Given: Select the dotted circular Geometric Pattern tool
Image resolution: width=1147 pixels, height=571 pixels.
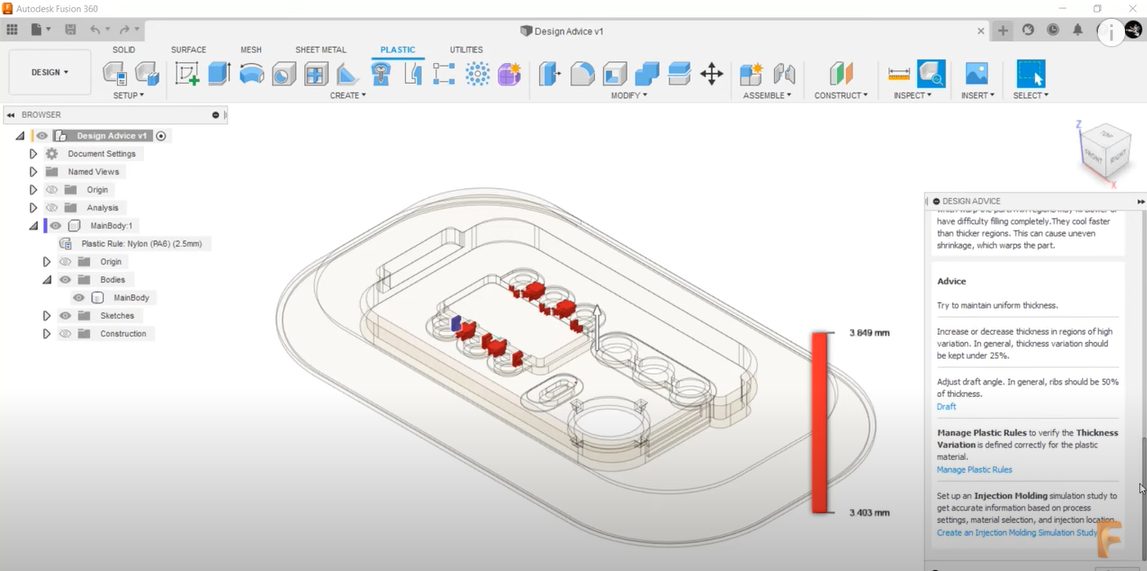Looking at the screenshot, I should point(477,73).
